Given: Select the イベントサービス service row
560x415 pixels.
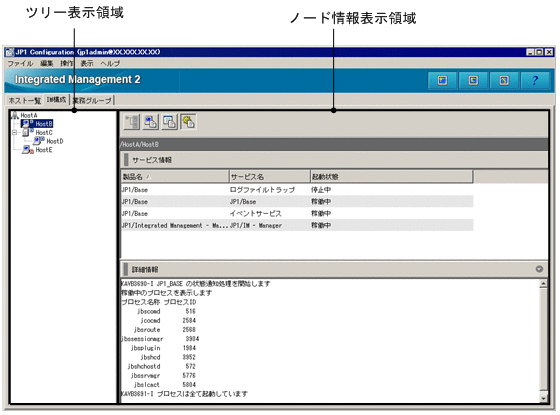Looking at the screenshot, I should pyautogui.click(x=297, y=214).
